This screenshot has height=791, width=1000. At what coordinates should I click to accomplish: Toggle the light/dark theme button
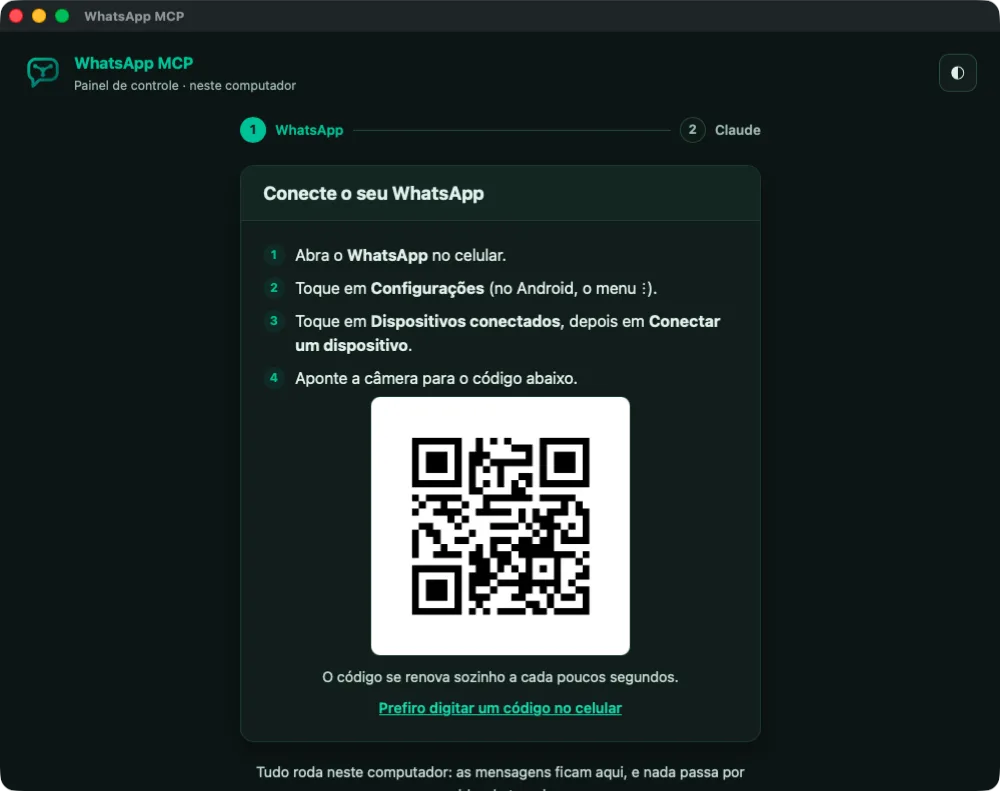957,73
